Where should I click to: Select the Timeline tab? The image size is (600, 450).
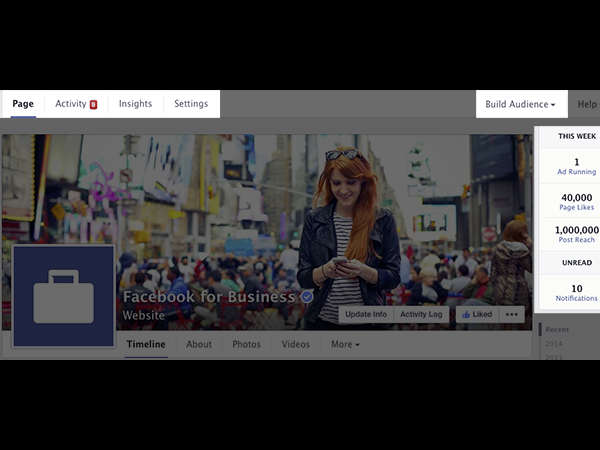146,344
